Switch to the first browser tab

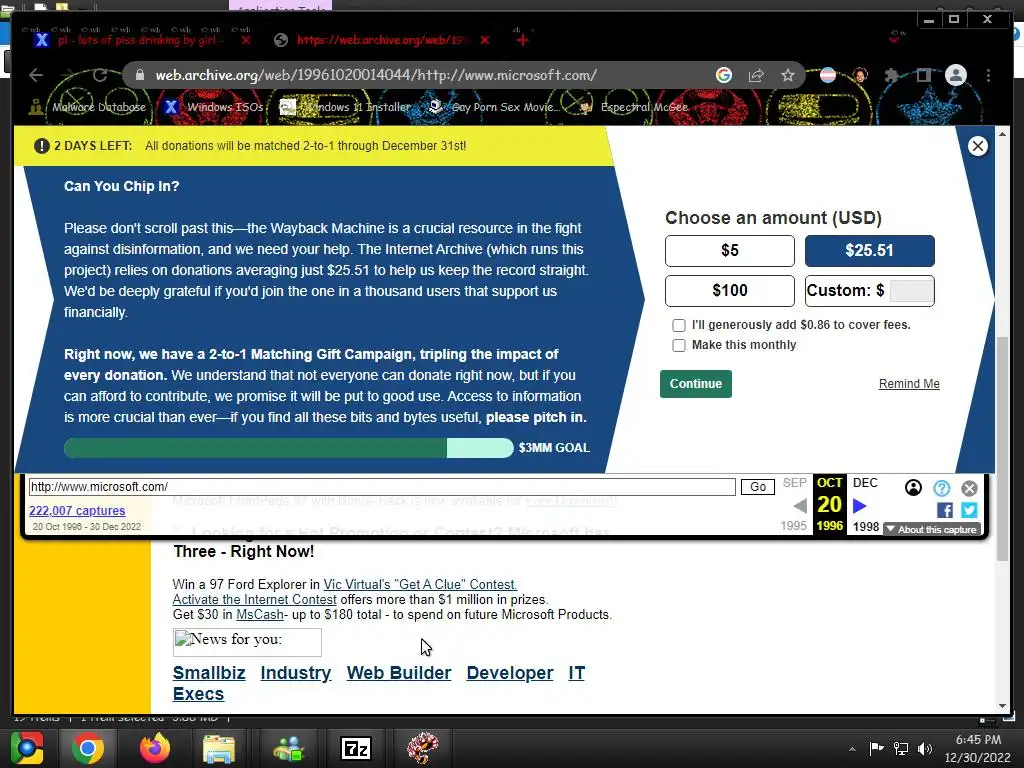141,40
